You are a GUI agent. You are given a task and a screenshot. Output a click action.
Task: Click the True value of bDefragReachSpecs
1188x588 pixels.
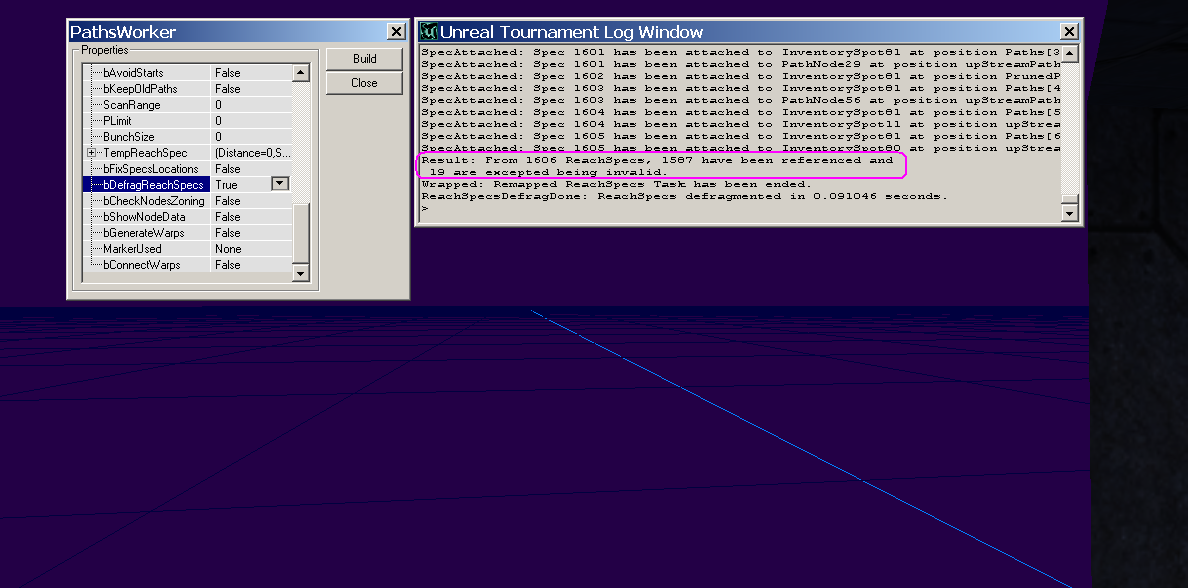click(226, 185)
